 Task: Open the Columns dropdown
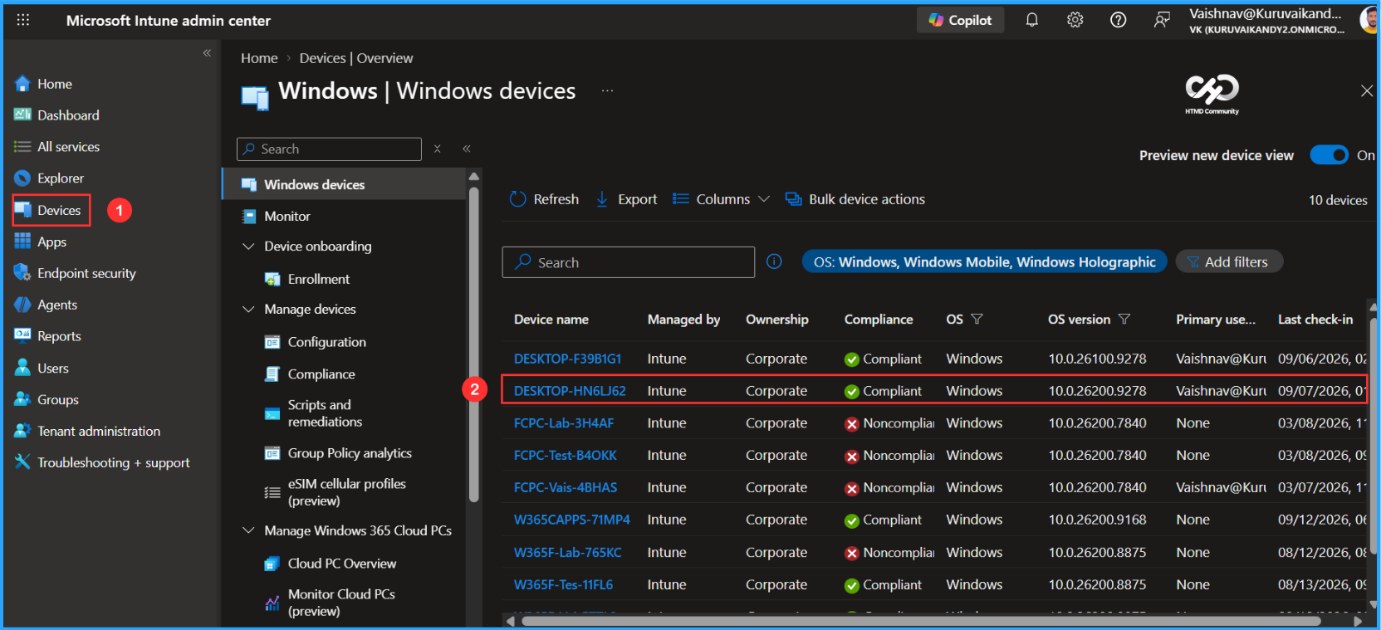click(x=721, y=199)
